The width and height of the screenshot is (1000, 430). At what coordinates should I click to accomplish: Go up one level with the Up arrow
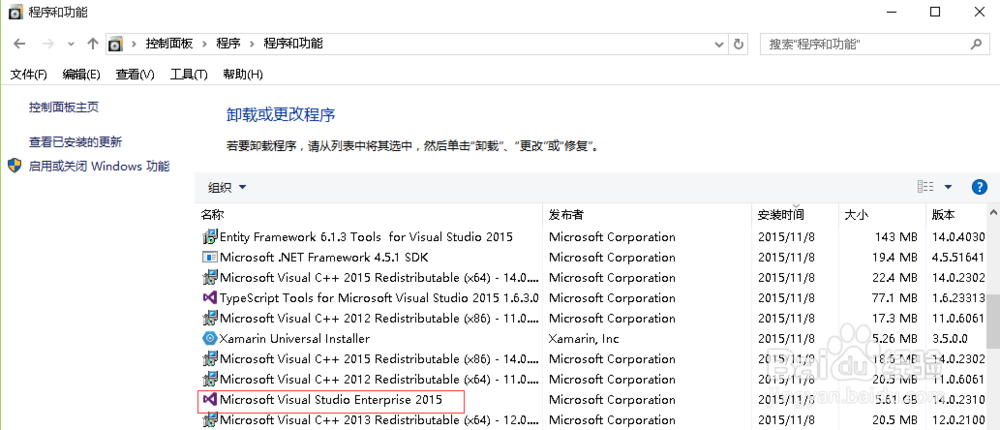point(93,44)
